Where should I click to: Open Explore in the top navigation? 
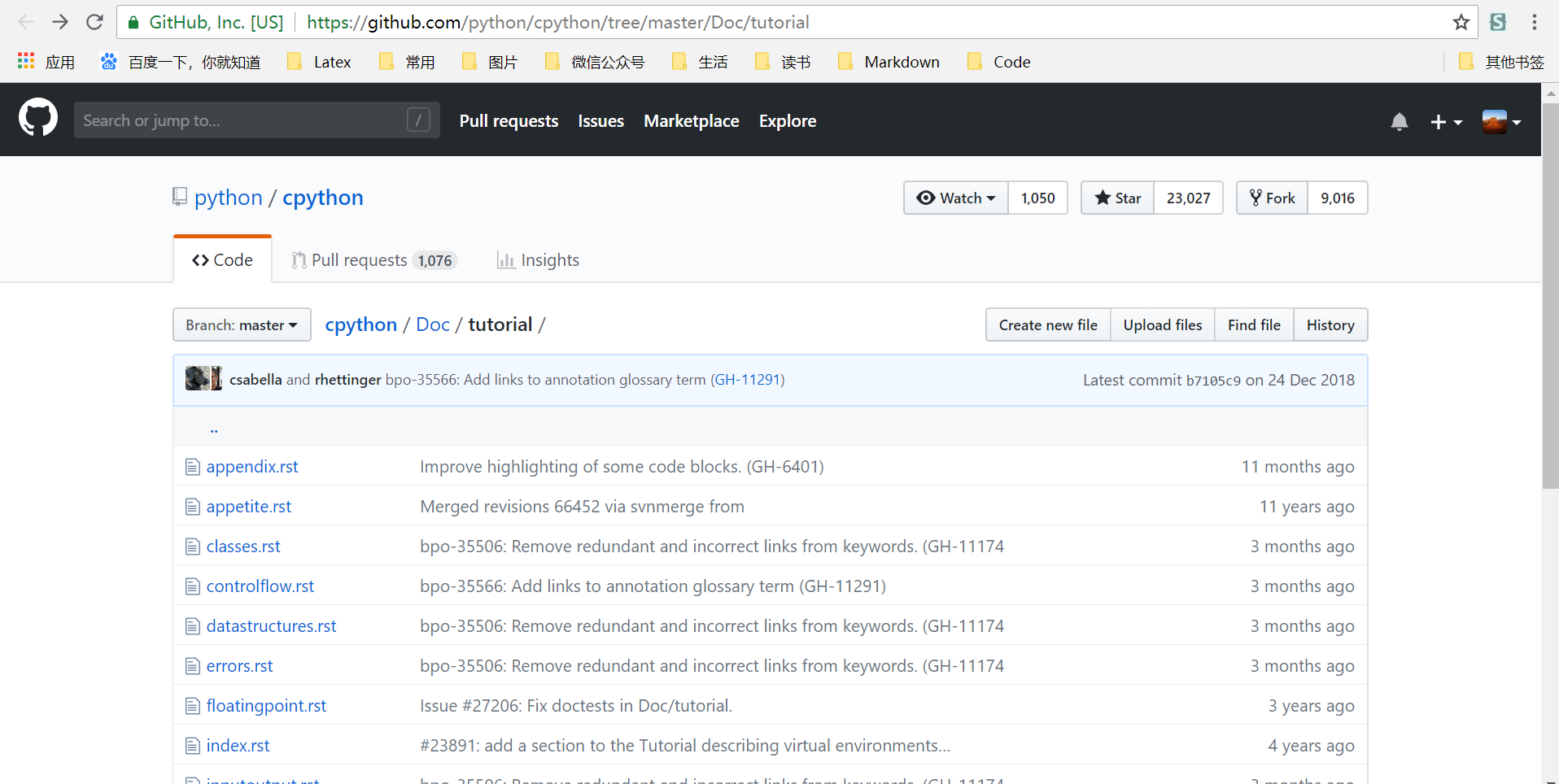tap(788, 121)
